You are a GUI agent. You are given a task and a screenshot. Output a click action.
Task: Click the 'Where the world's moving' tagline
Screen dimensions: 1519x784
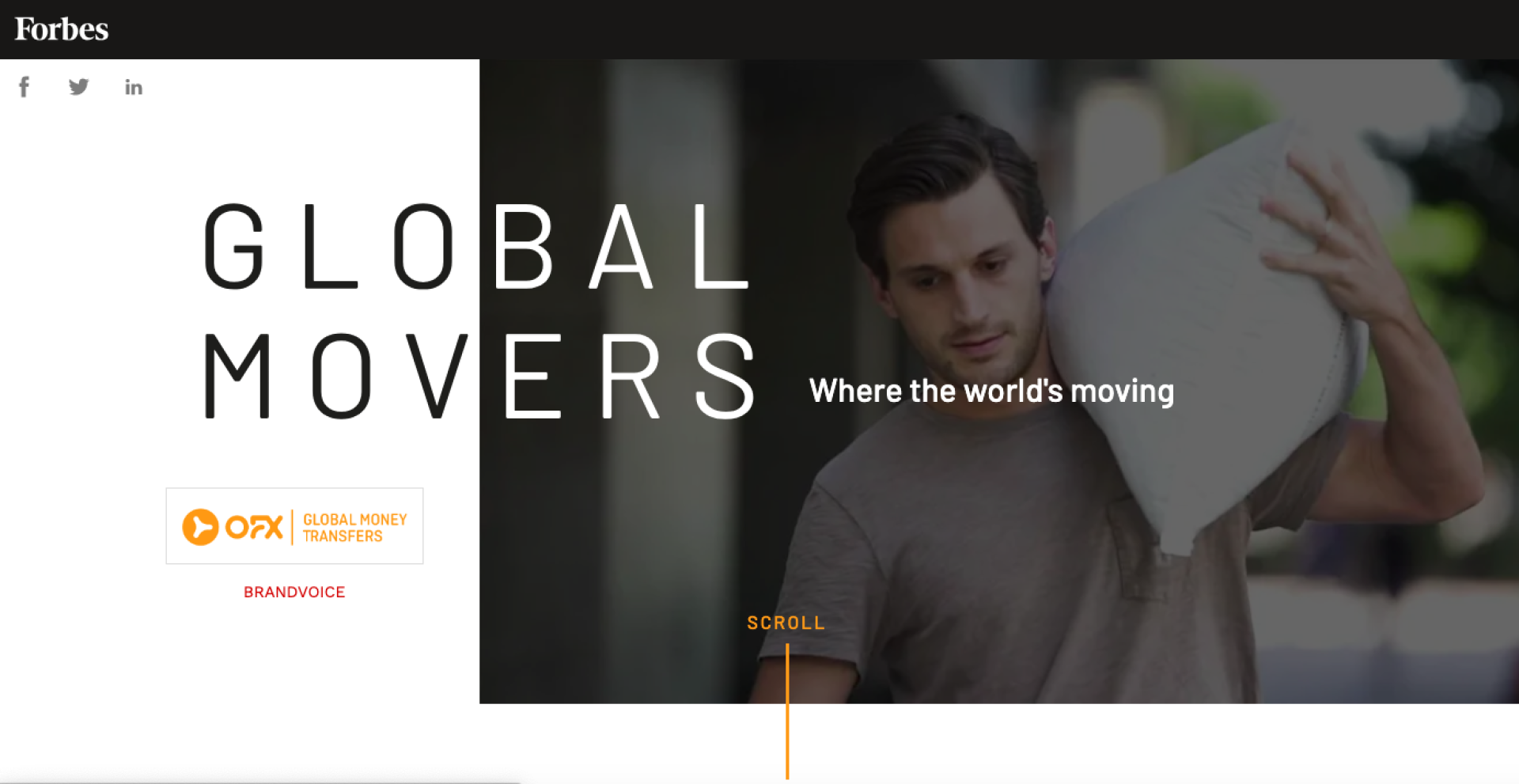point(991,391)
